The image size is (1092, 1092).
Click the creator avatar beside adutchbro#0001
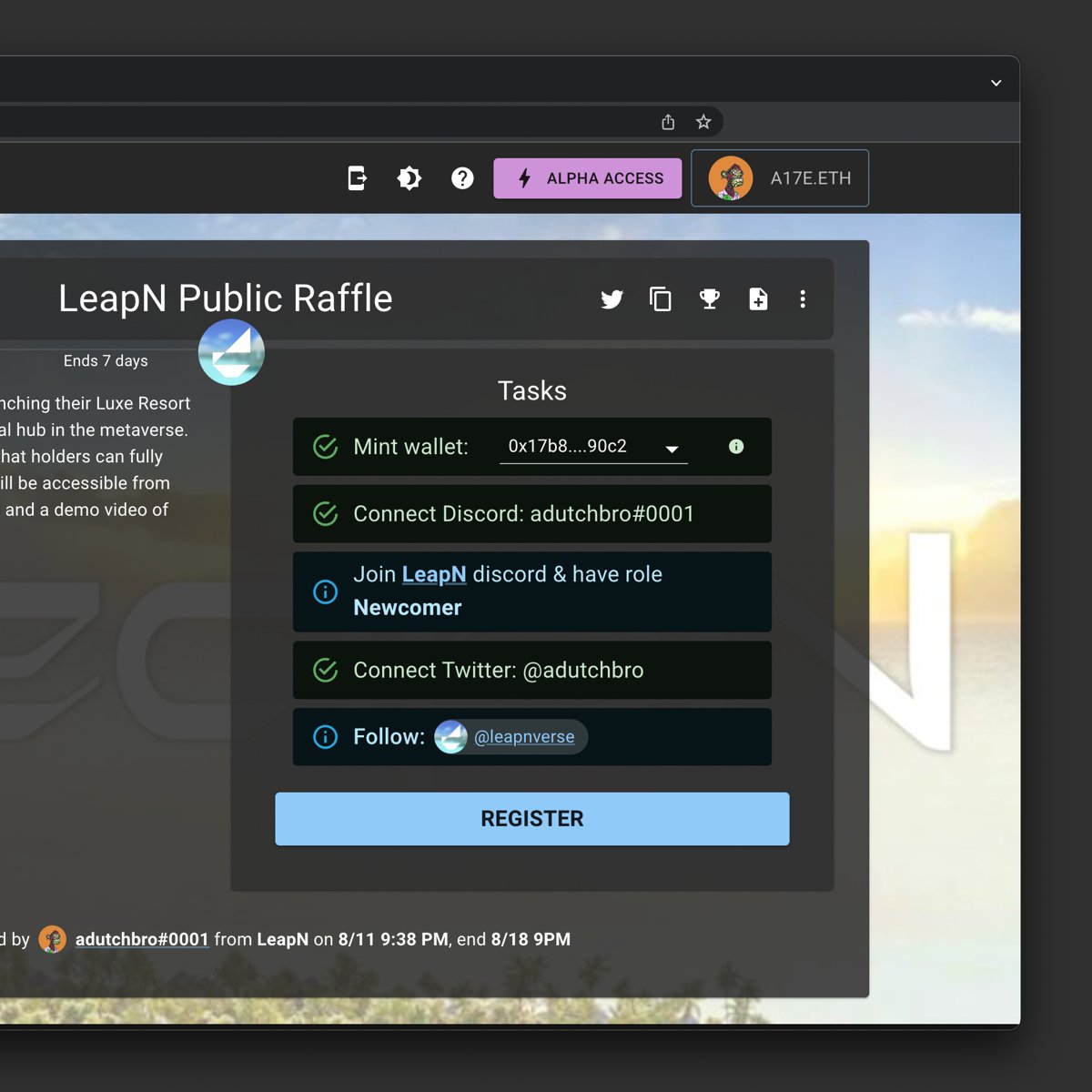click(x=53, y=939)
